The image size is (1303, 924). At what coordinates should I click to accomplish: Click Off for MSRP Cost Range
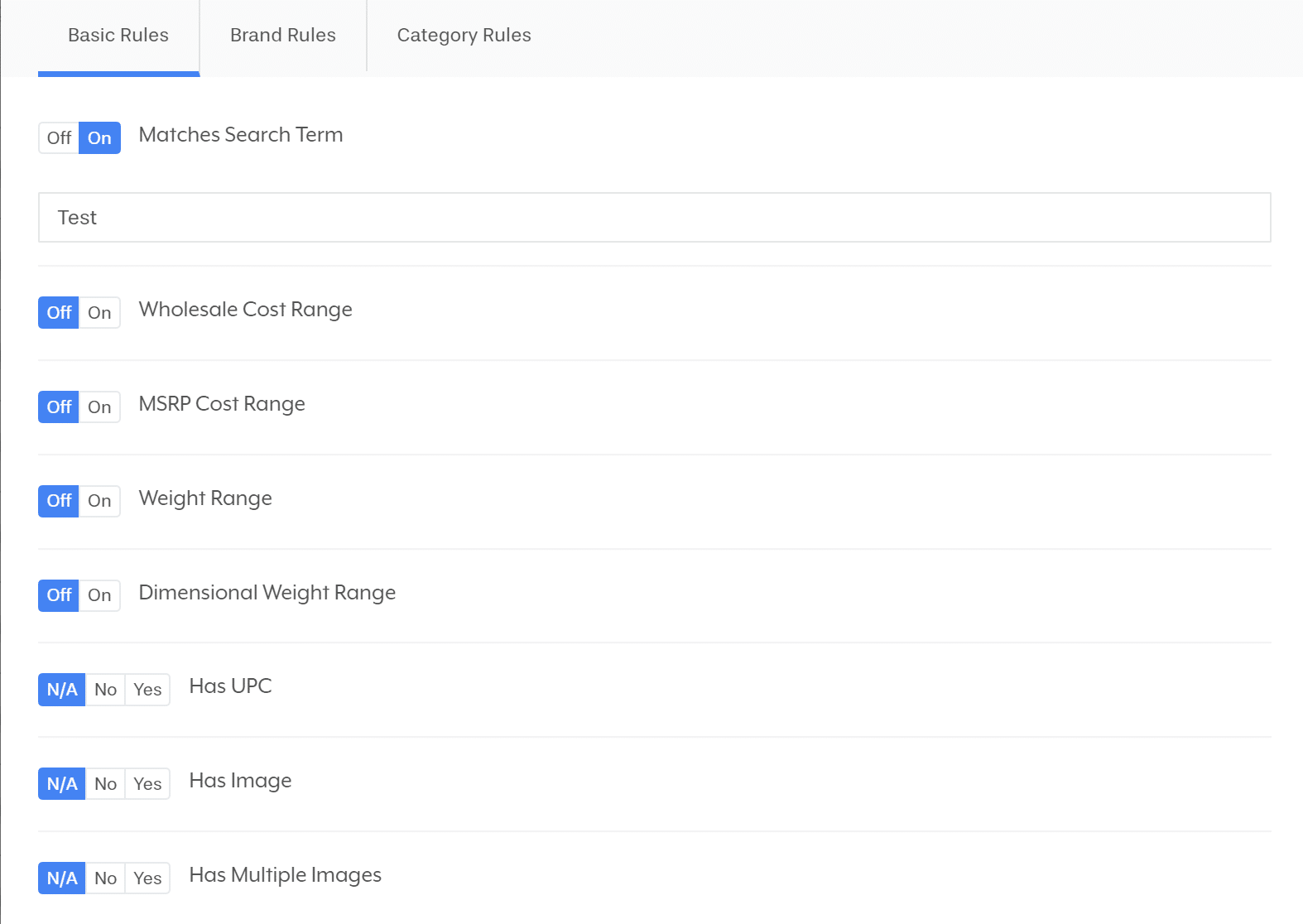59,407
